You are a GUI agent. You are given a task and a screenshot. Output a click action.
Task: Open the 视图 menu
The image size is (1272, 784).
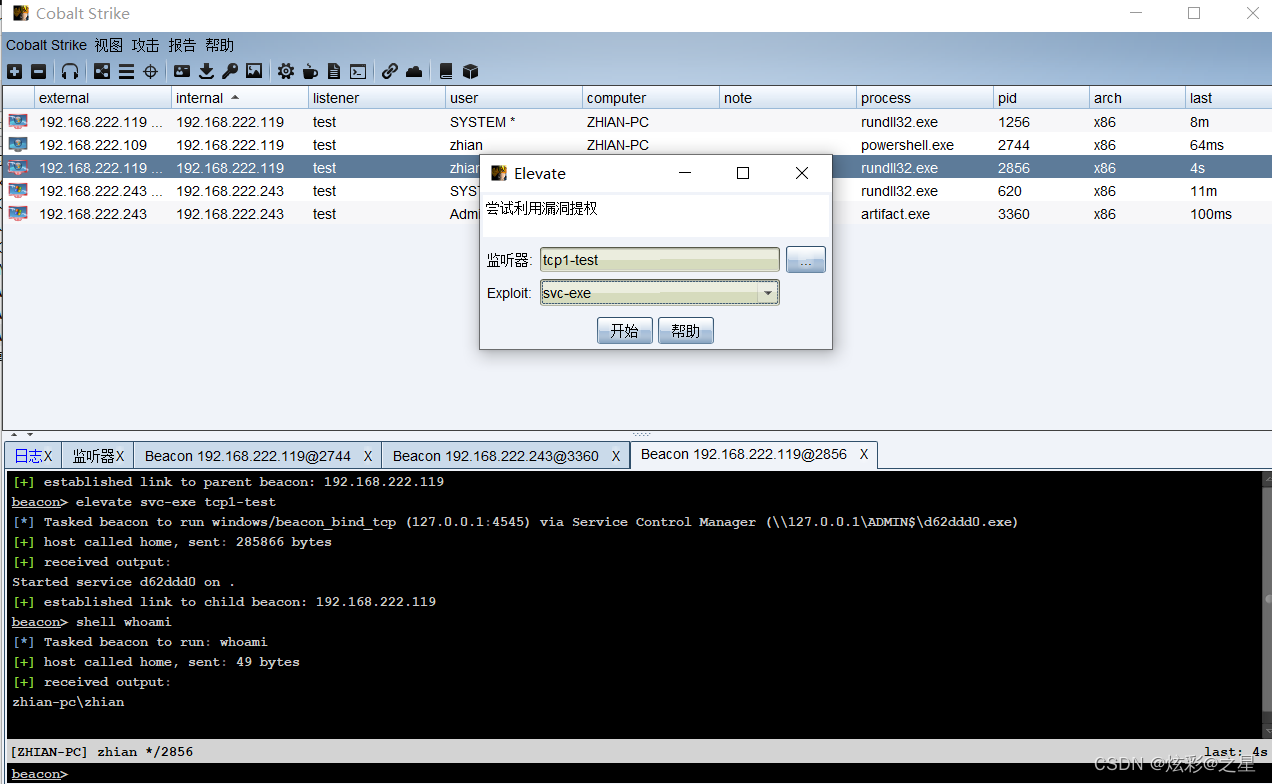pos(109,45)
